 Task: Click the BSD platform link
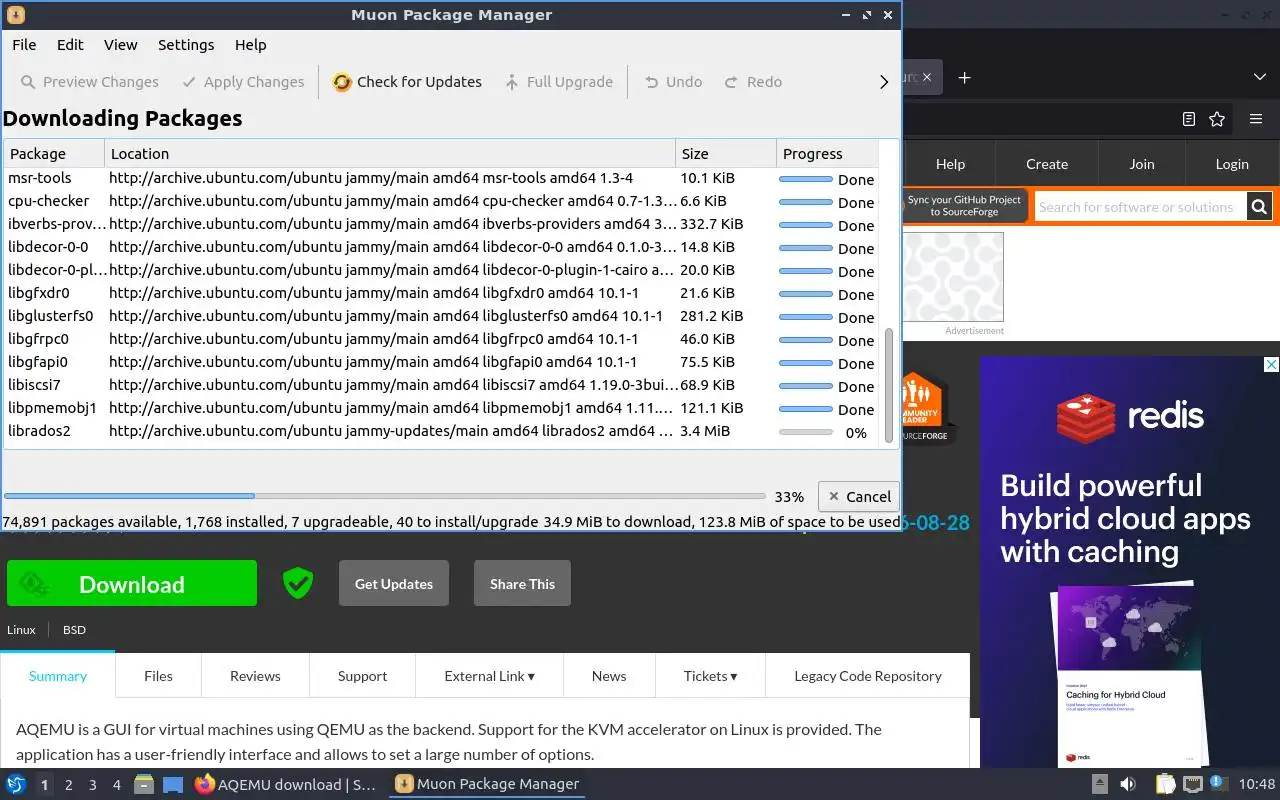click(74, 630)
